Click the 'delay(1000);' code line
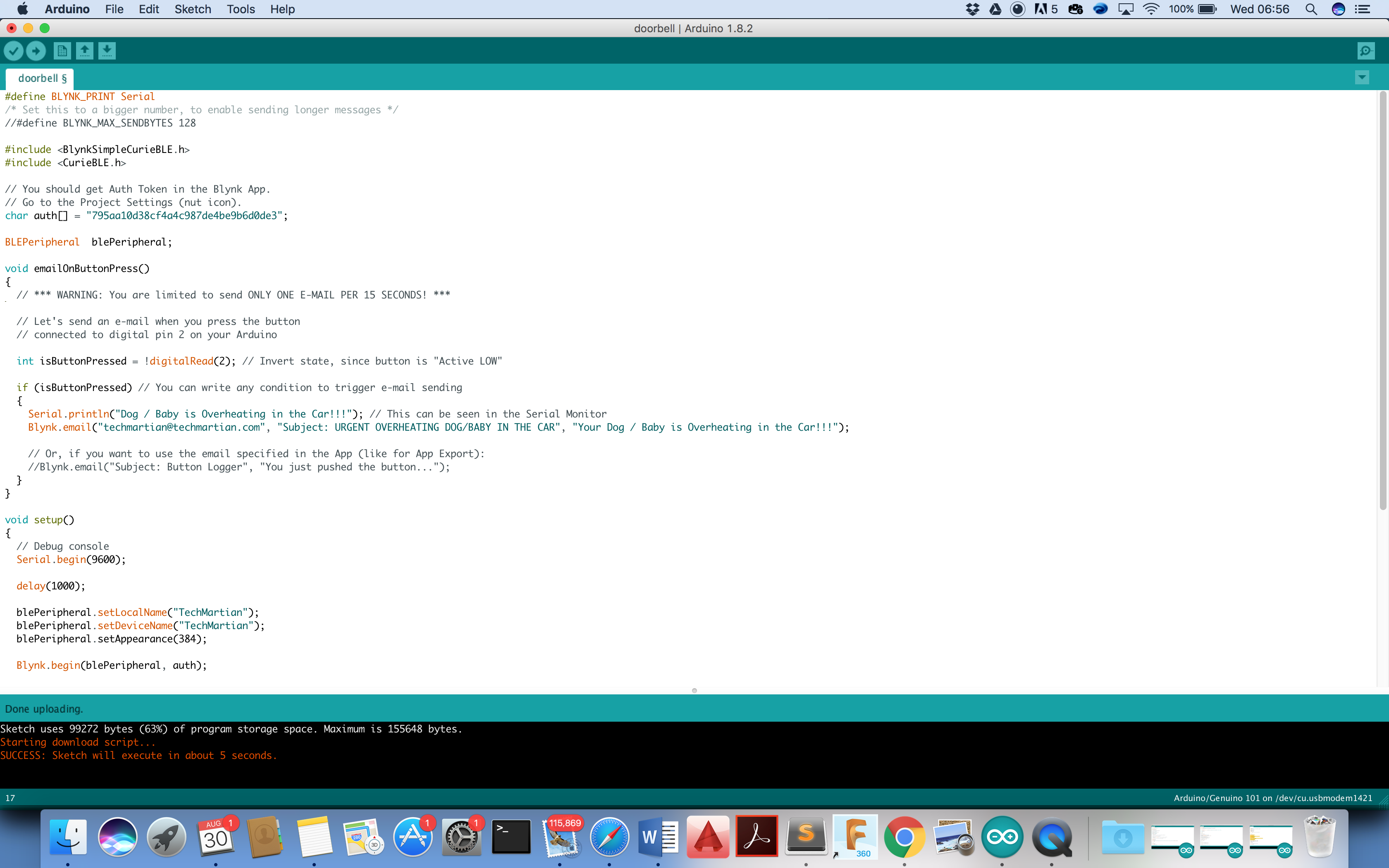 point(50,586)
